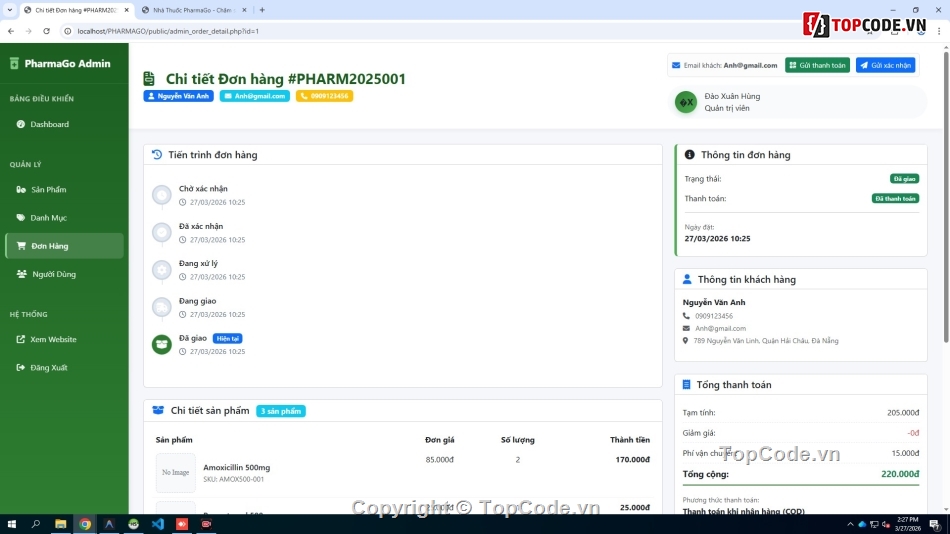Select Đơn Hàng sidebar item
950x534 pixels.
64,246
